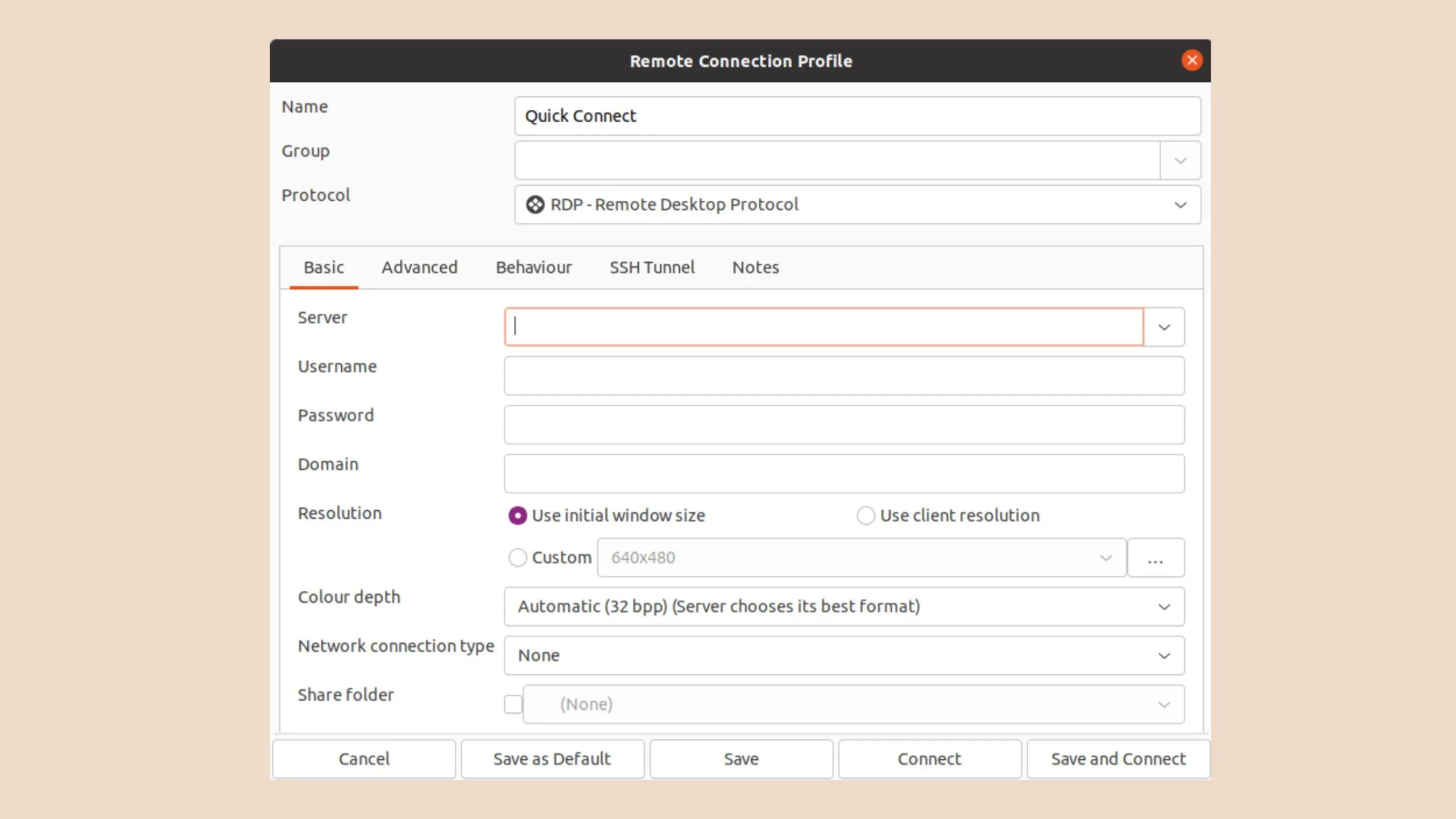Click the SSH Tunnel tab icon
This screenshot has width=1456, height=819.
tap(651, 267)
